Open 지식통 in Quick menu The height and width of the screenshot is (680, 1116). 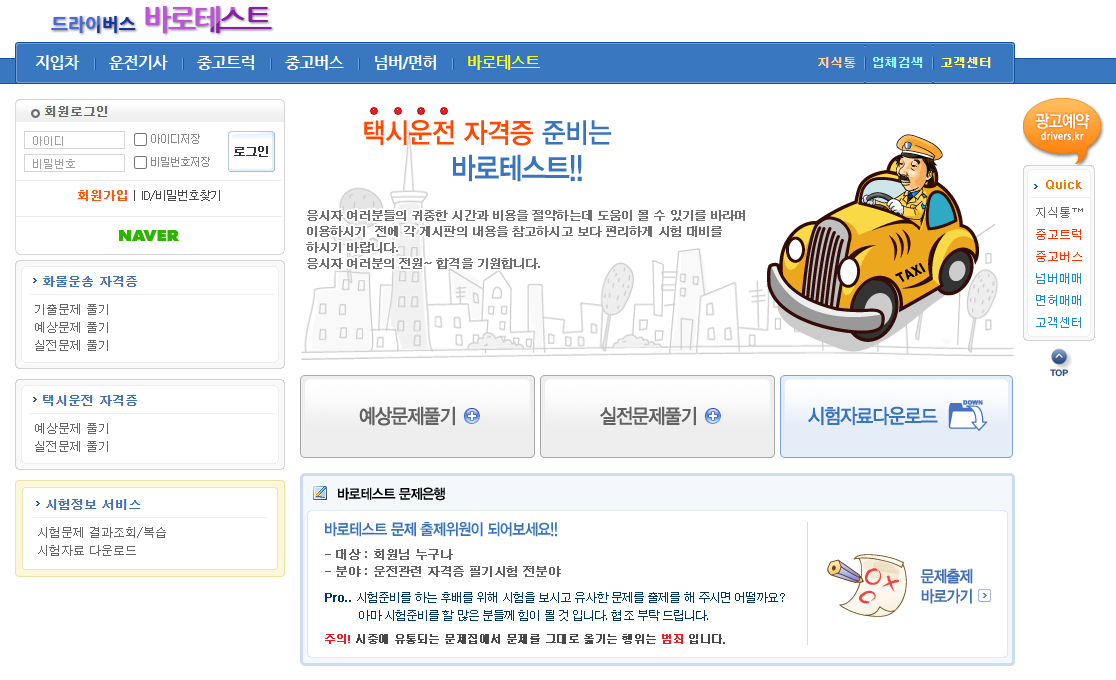click(x=1059, y=211)
